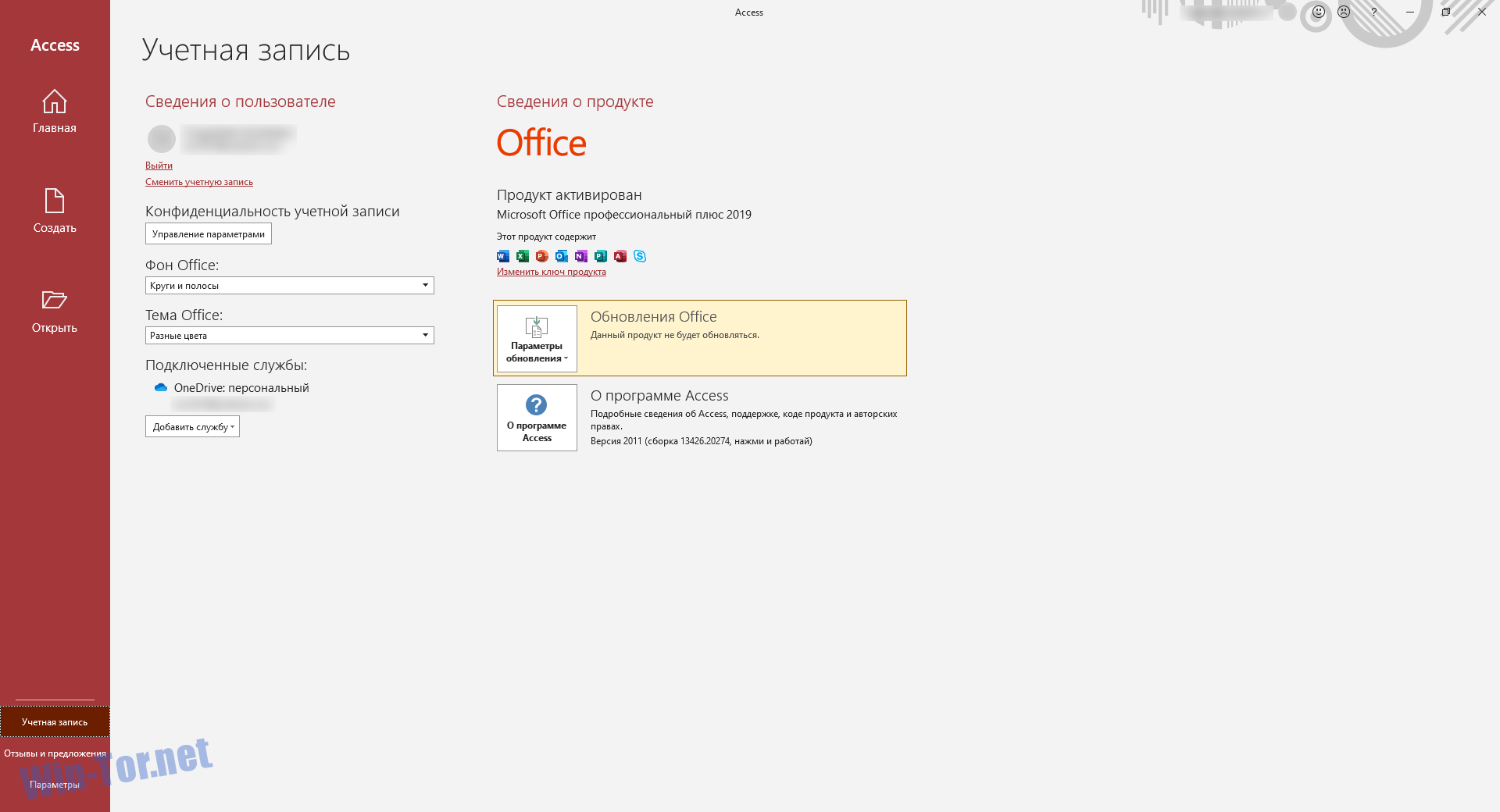Click the Skype application icon

[640, 256]
